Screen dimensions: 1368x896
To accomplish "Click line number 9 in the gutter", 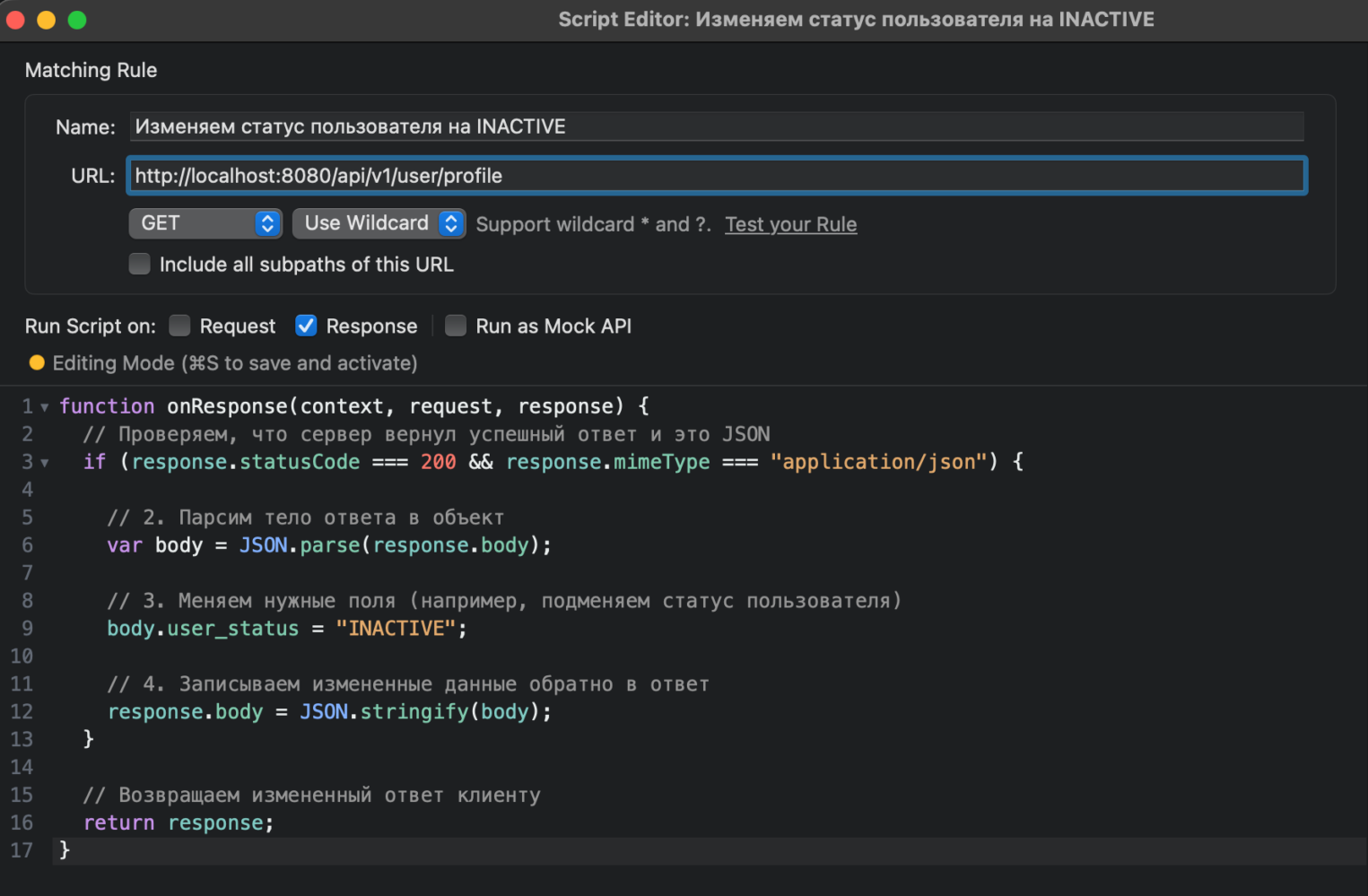I will tap(28, 629).
